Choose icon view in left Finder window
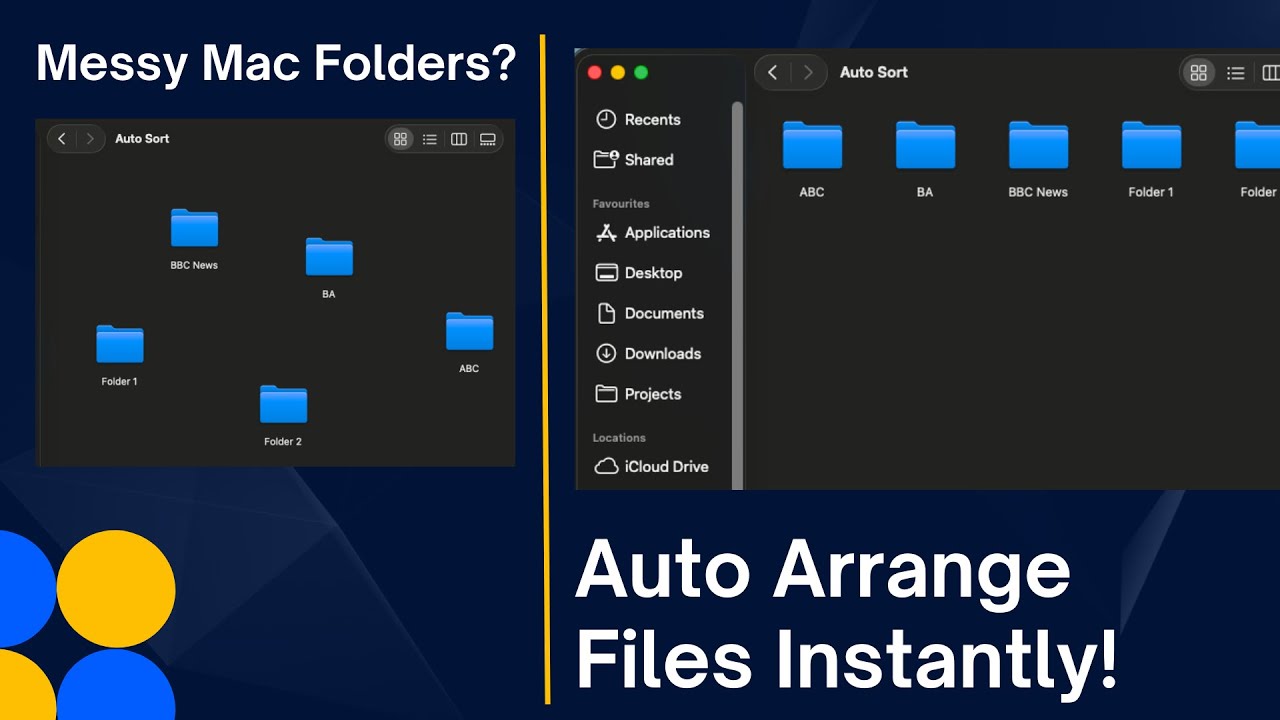The height and width of the screenshot is (720, 1280). click(400, 139)
